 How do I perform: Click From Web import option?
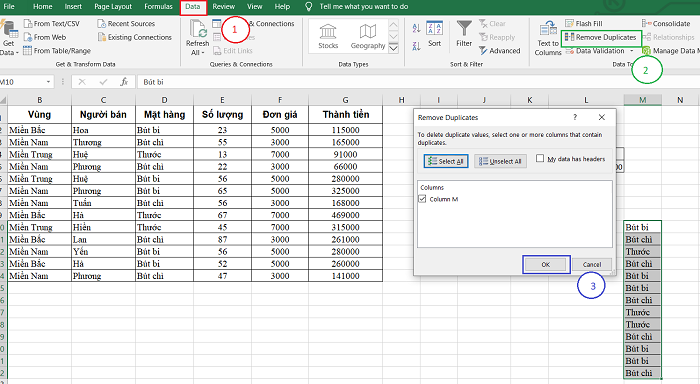pos(45,38)
